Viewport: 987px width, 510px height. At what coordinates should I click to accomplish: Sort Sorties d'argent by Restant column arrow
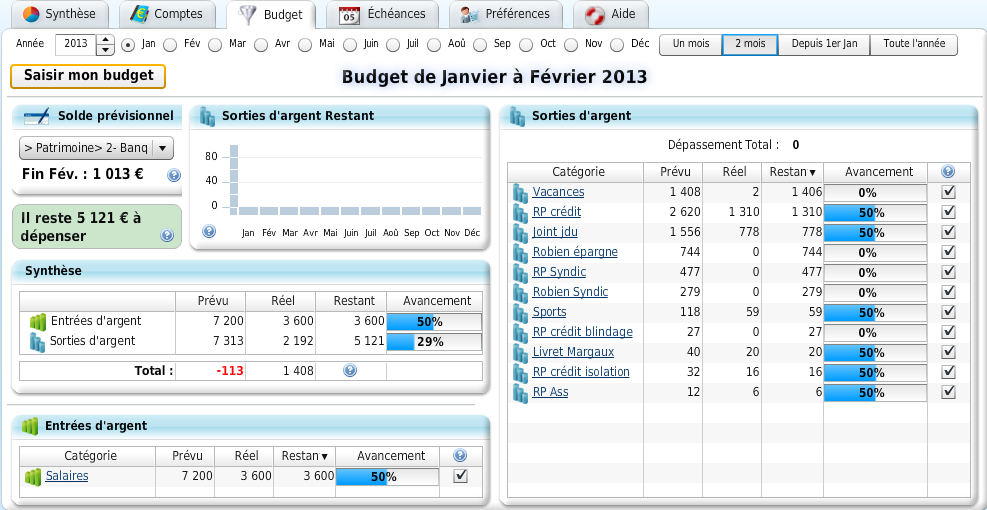812,173
